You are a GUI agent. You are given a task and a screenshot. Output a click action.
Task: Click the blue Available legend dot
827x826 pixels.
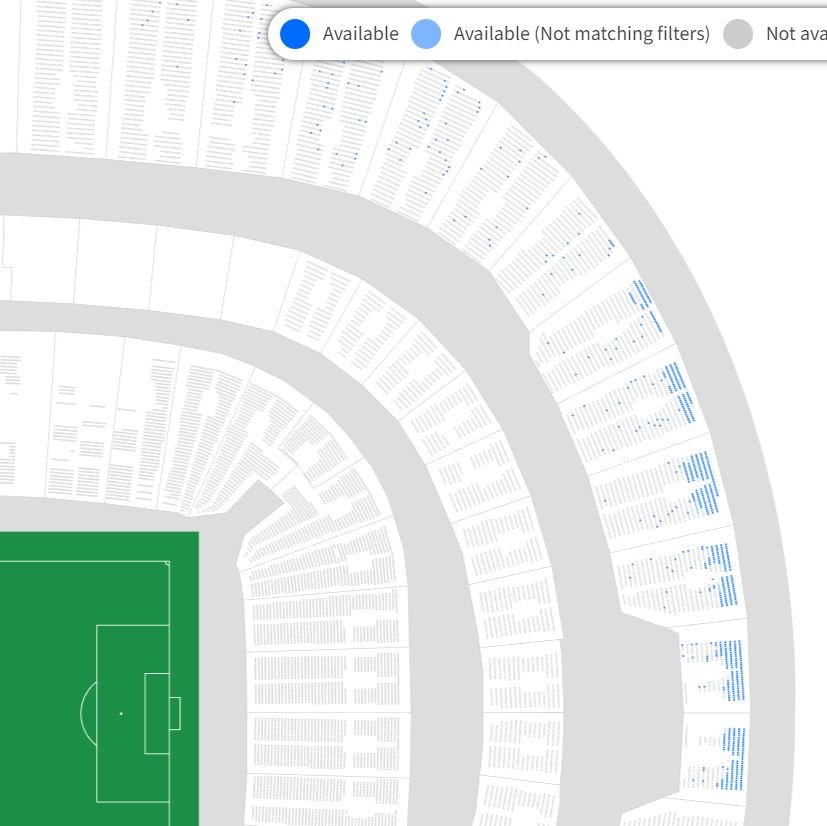click(295, 34)
